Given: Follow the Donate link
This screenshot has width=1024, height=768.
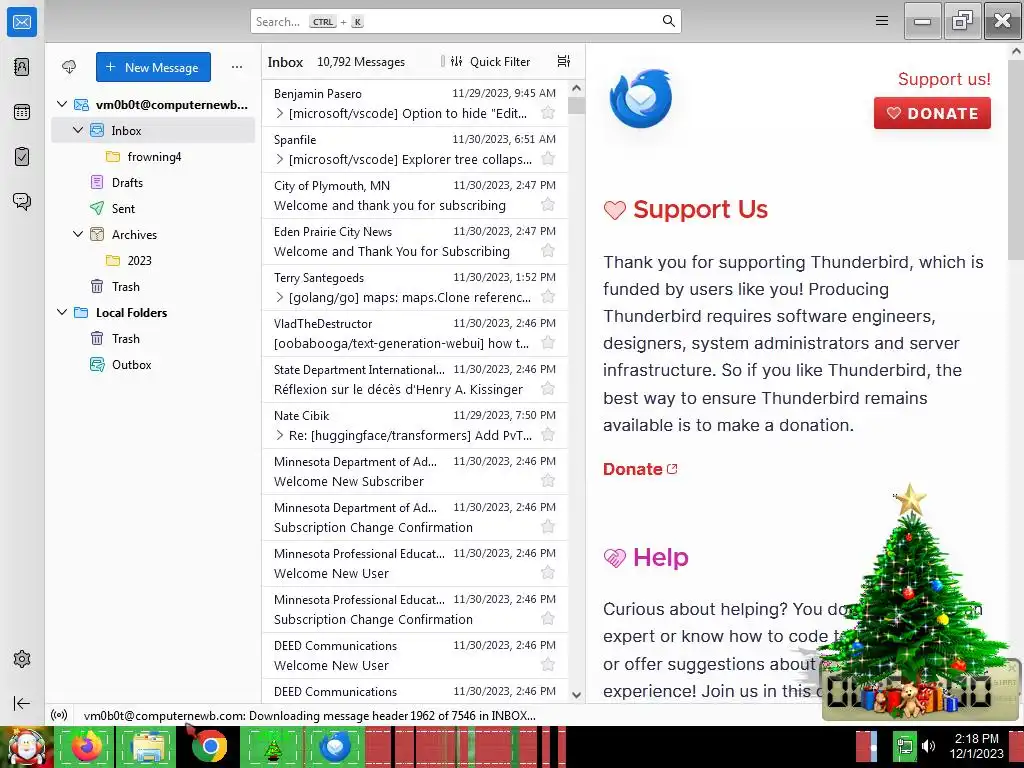Looking at the screenshot, I should pos(640,469).
